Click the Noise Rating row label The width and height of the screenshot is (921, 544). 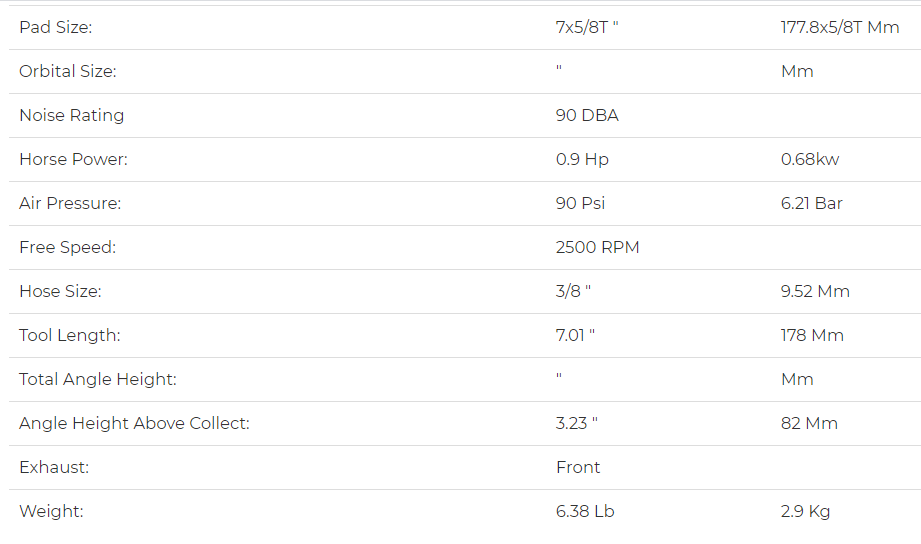coord(72,116)
